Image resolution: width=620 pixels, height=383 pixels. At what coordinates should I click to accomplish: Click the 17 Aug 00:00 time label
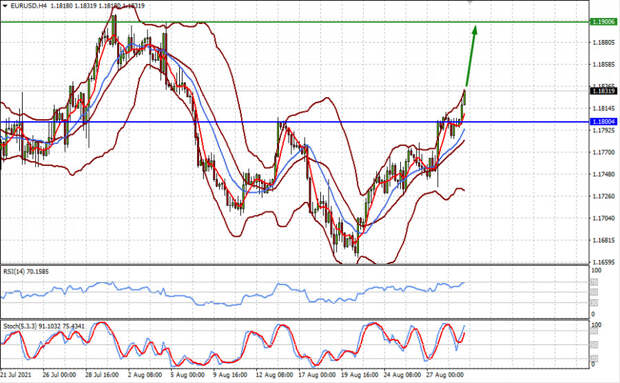(317, 375)
